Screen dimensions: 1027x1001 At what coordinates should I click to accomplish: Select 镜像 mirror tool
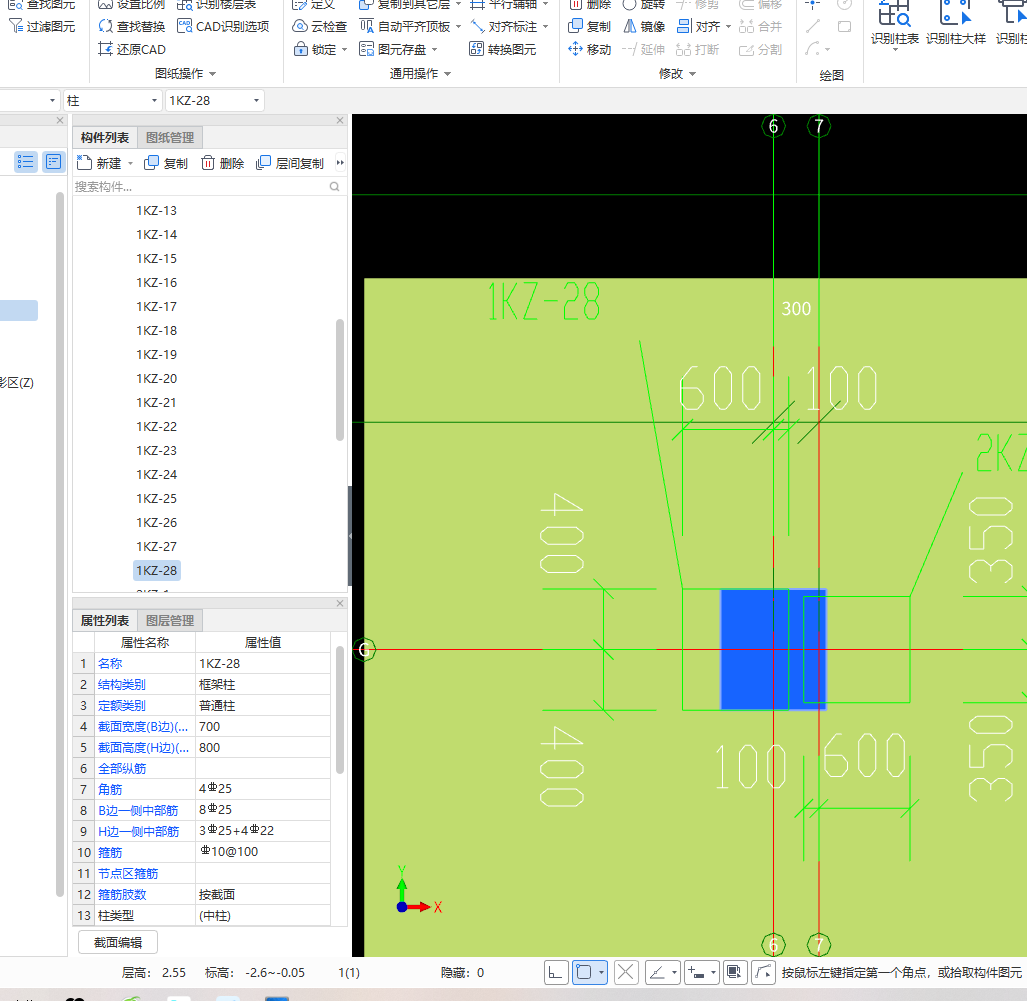(x=644, y=26)
